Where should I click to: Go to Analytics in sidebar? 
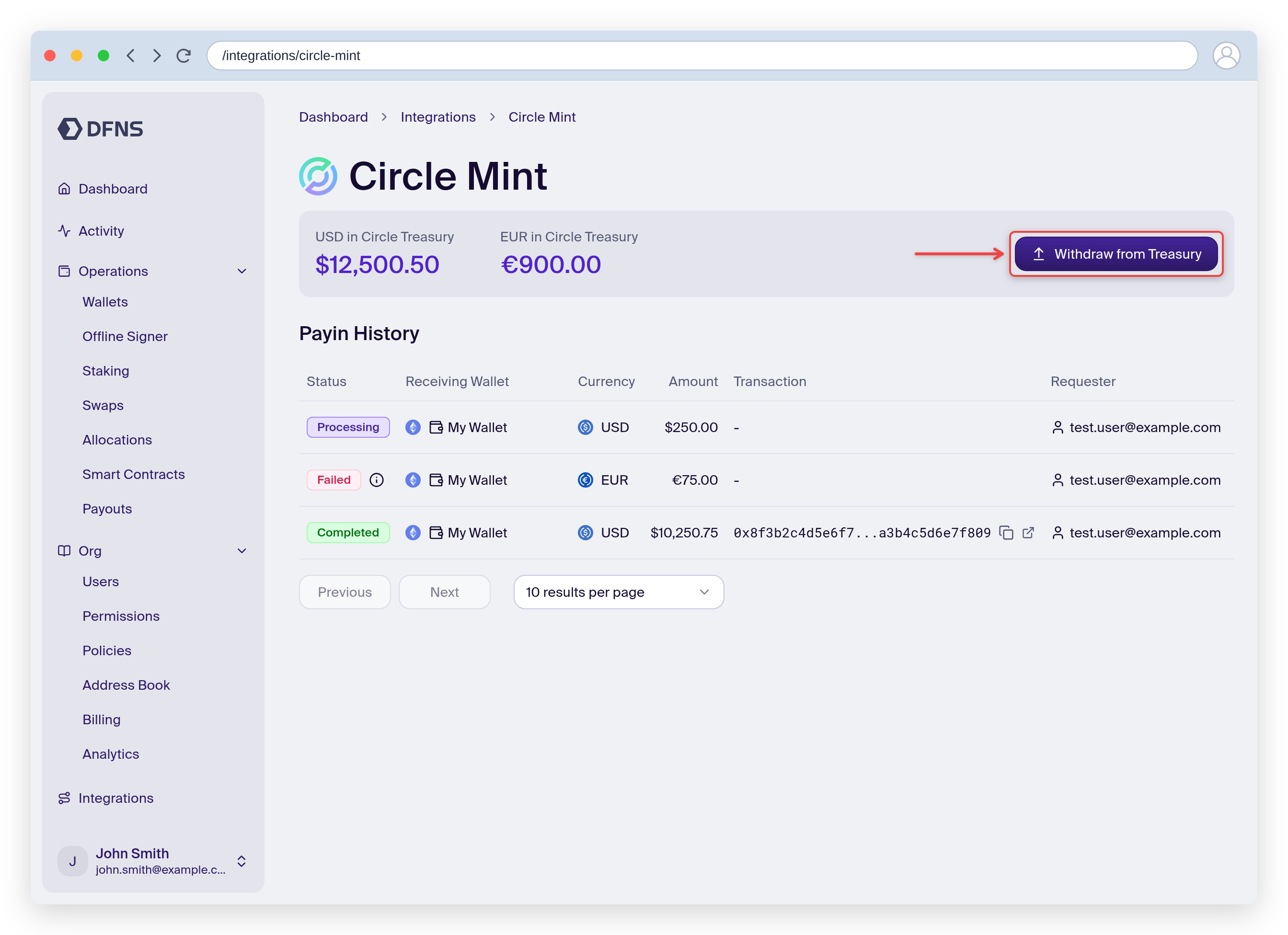(111, 754)
